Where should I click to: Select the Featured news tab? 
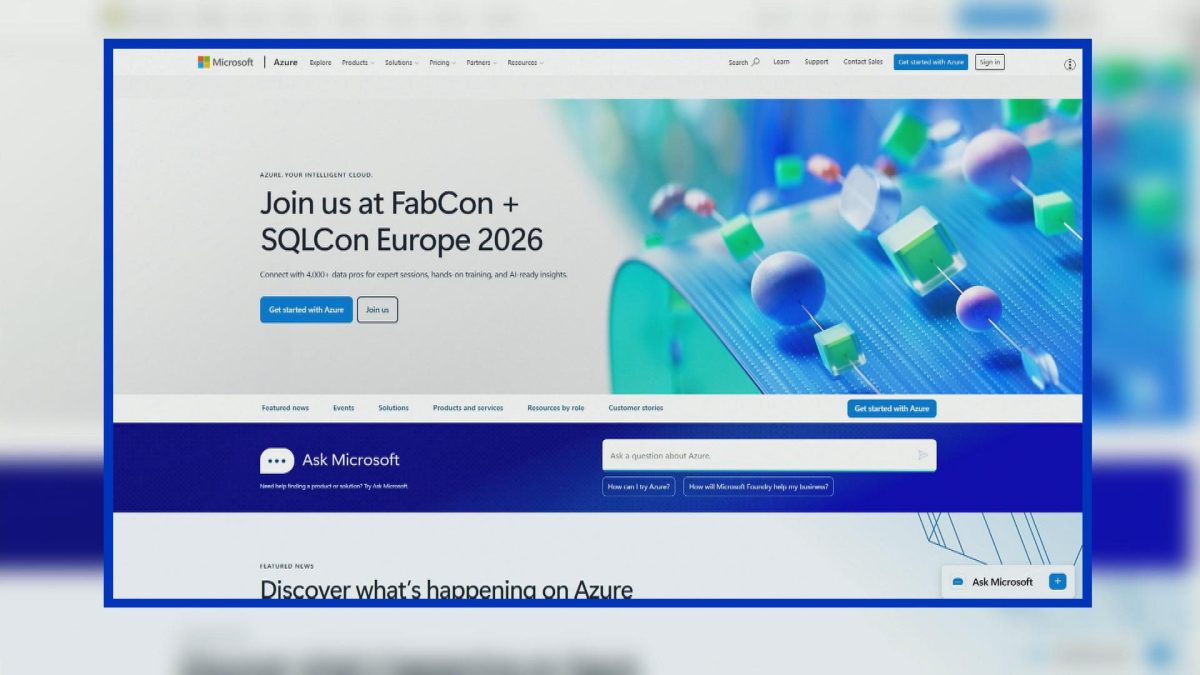[285, 408]
